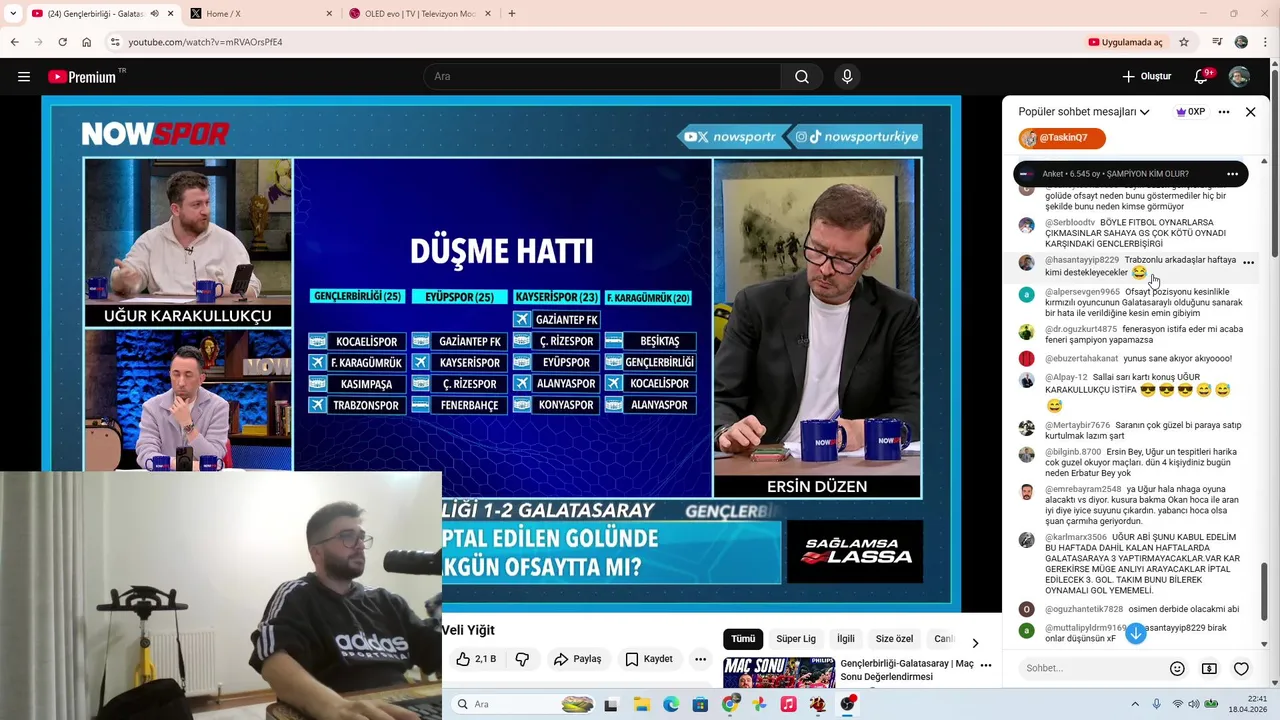The width and height of the screenshot is (1280, 720).
Task: Click the Oluştur create button
Action: pyautogui.click(x=1147, y=76)
